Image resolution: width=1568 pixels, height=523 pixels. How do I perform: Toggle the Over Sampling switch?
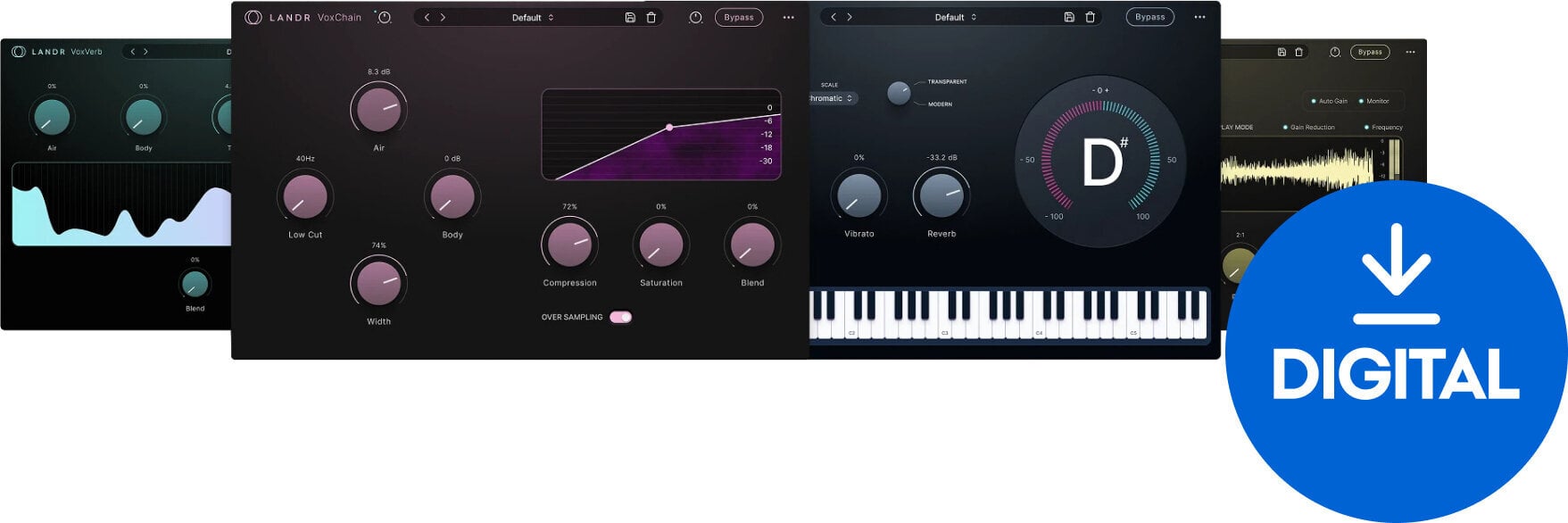pyautogui.click(x=620, y=317)
